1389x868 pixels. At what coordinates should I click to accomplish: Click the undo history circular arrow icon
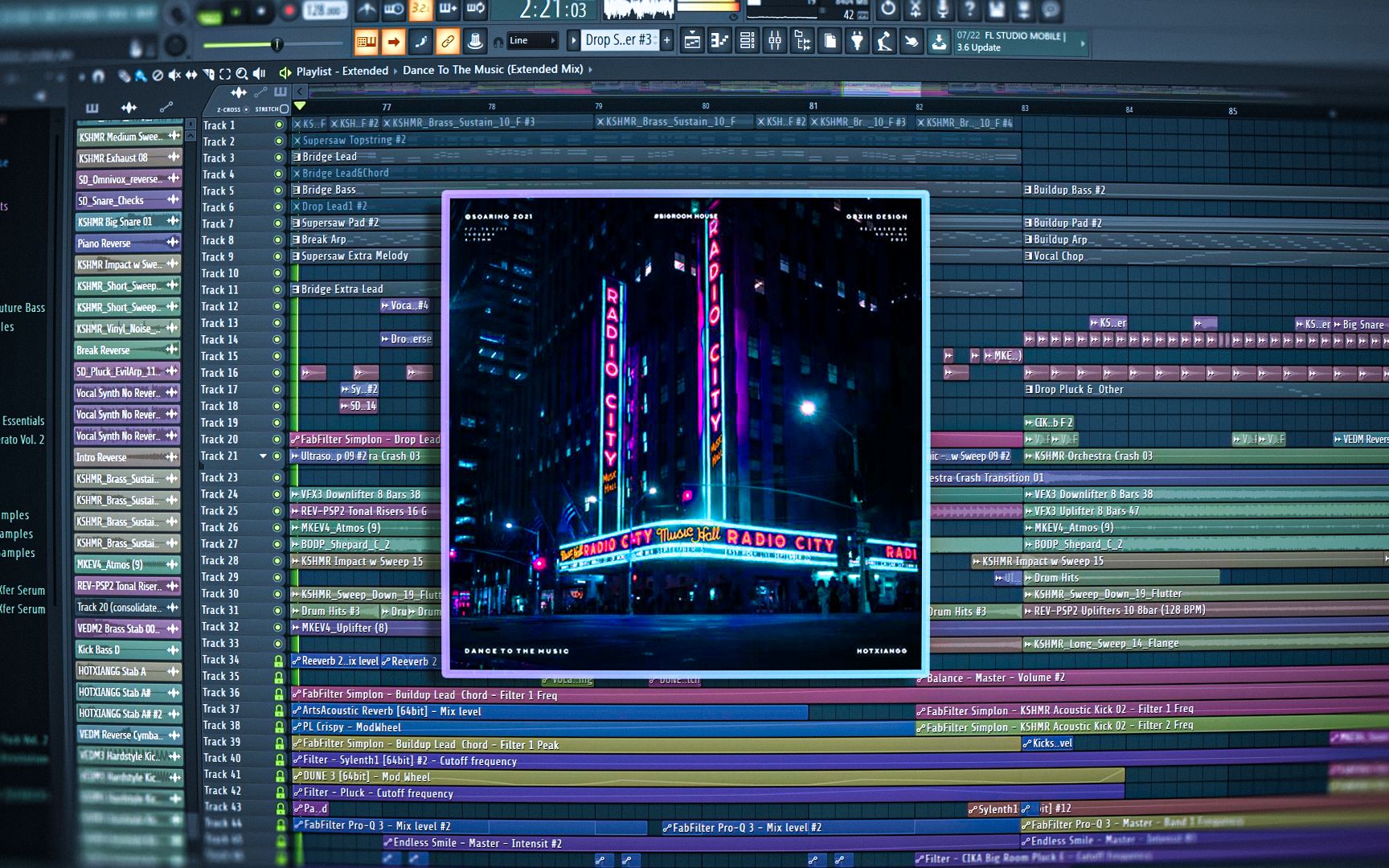[887, 9]
